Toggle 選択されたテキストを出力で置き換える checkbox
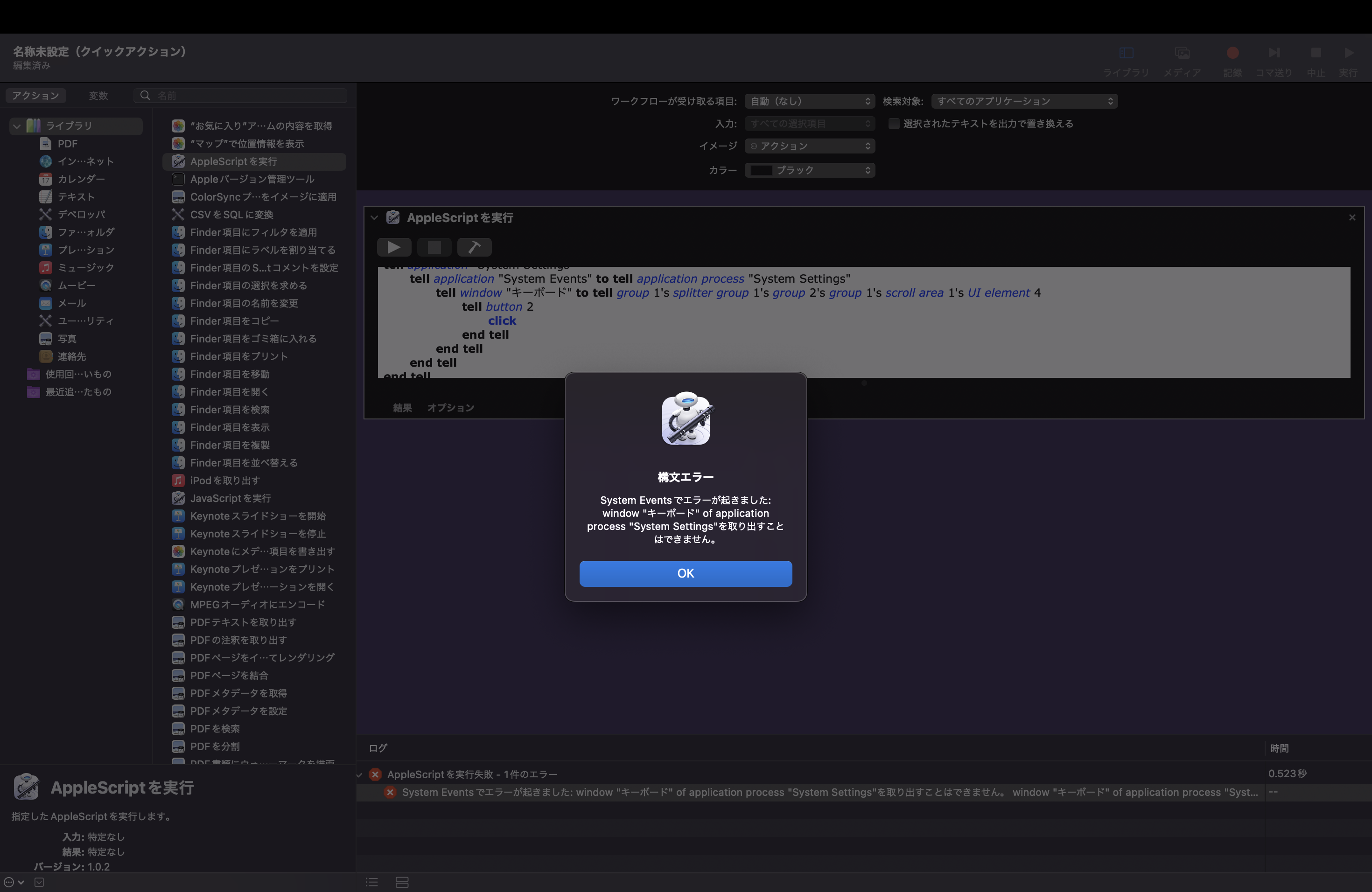Viewport: 1372px width, 892px height. (x=894, y=124)
